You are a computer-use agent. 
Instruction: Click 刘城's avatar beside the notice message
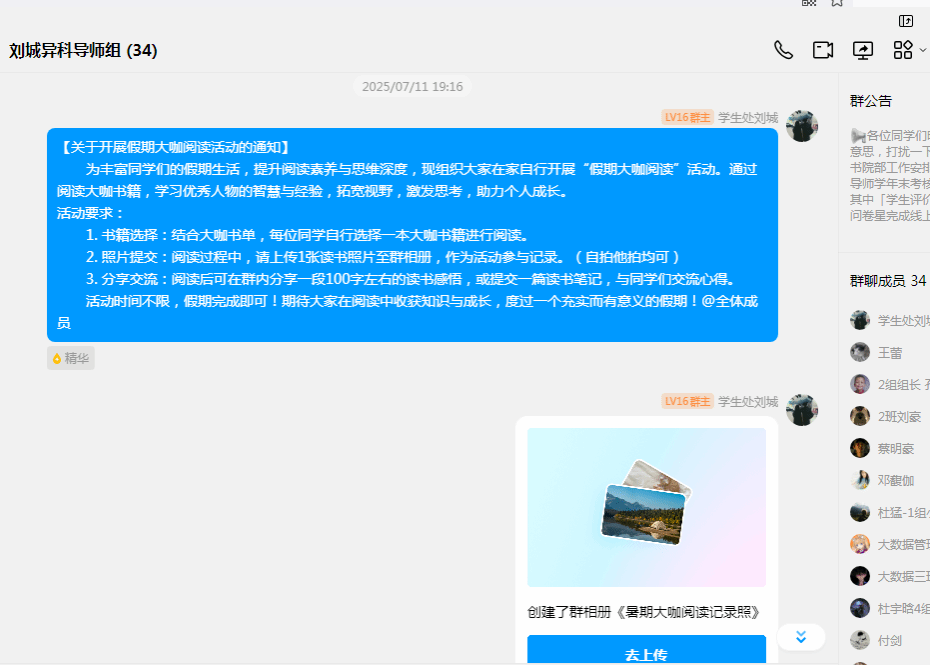802,126
